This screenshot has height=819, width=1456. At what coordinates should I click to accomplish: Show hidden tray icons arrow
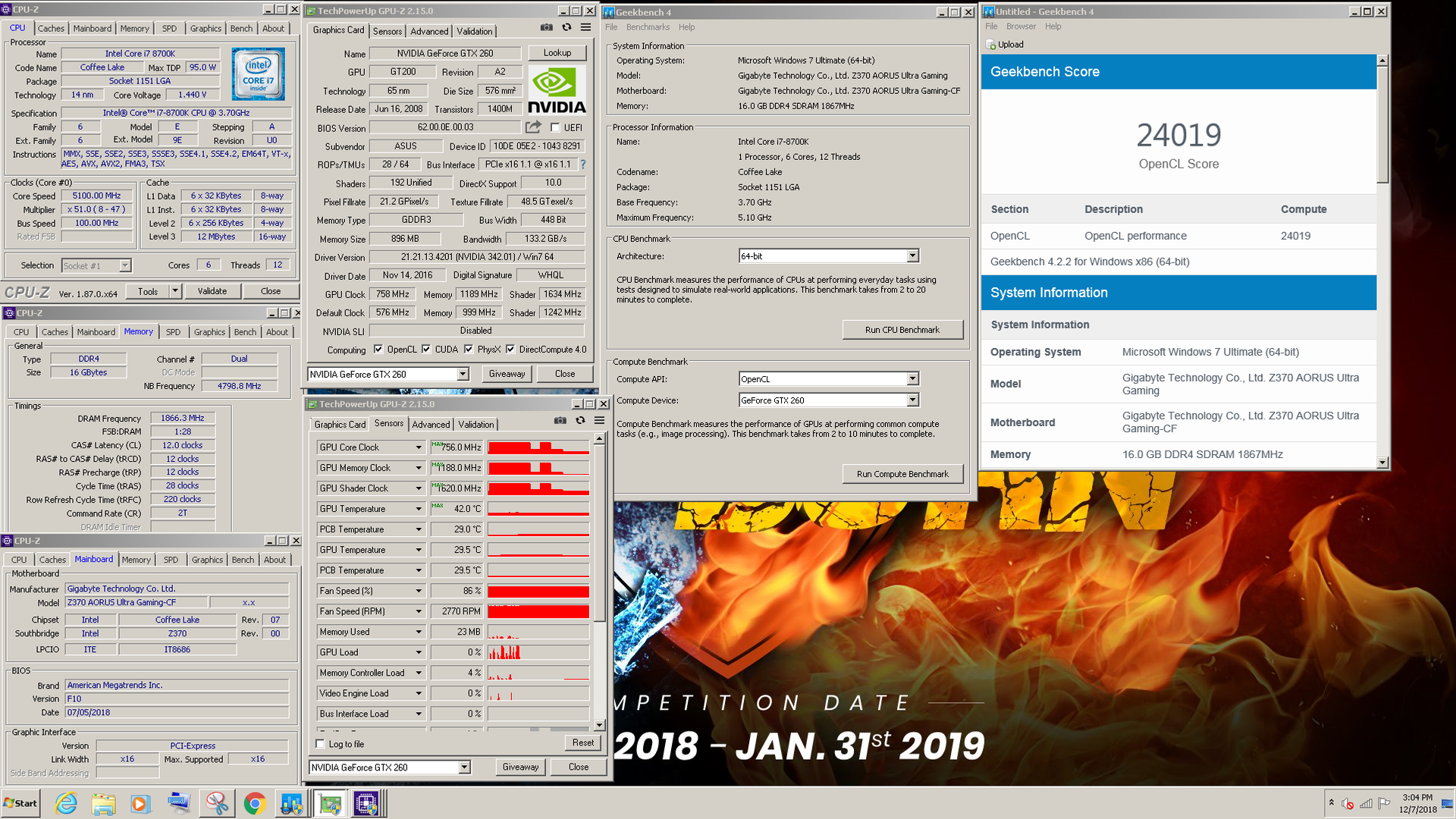1331,803
